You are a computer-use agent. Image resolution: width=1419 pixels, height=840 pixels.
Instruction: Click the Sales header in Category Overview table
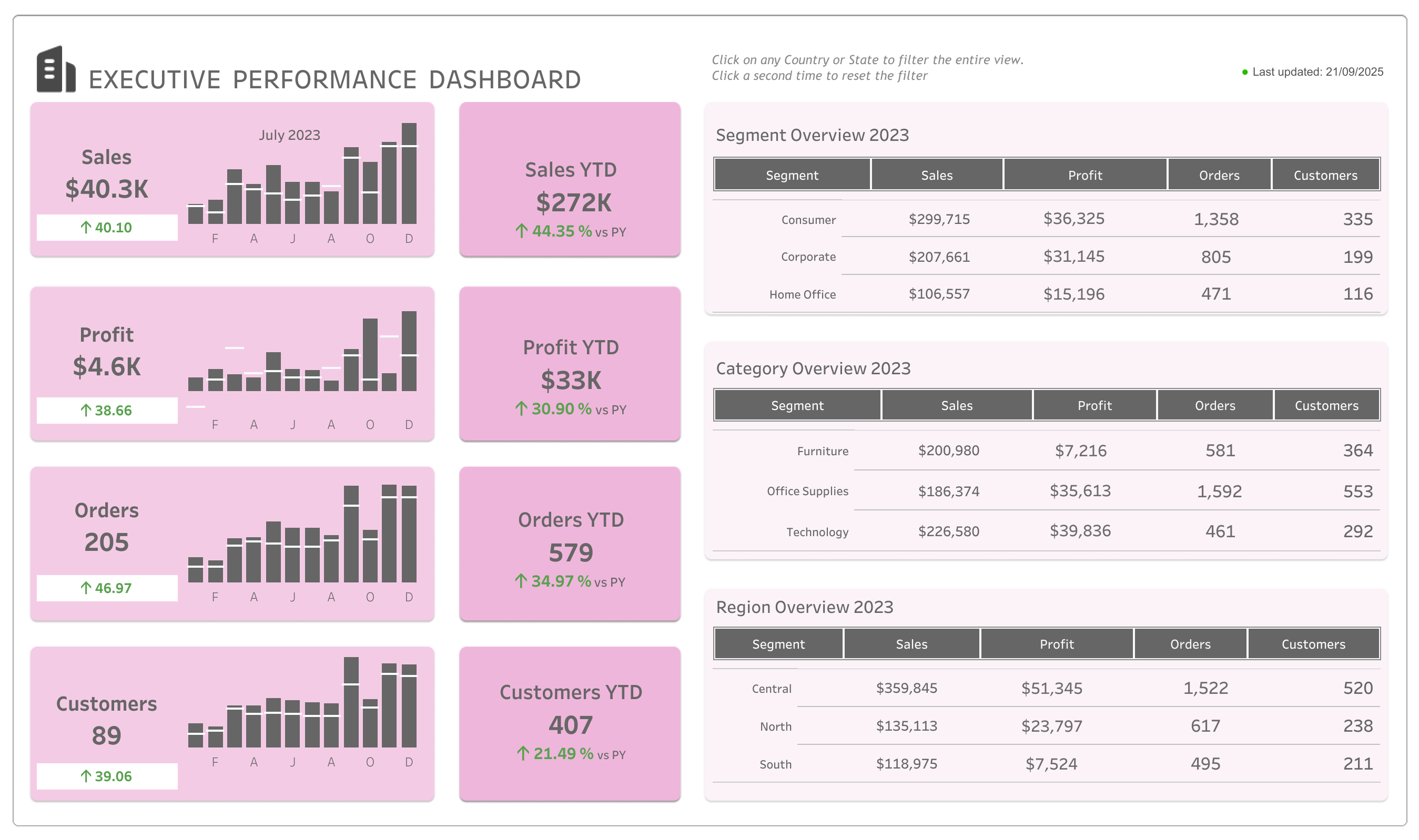coord(956,405)
